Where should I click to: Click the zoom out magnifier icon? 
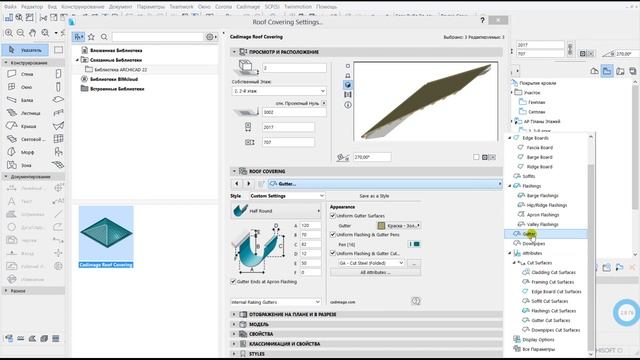[x=20, y=33]
